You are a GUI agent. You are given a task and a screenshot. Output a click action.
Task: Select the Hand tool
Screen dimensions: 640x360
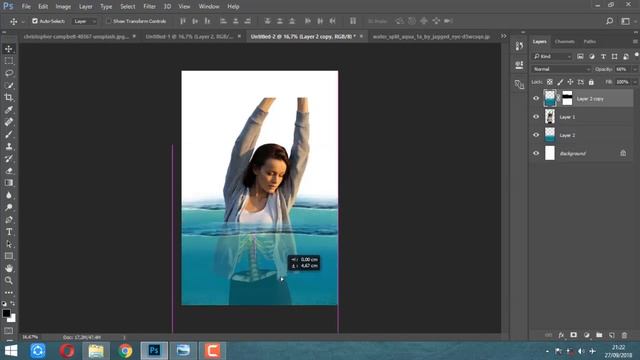9,268
